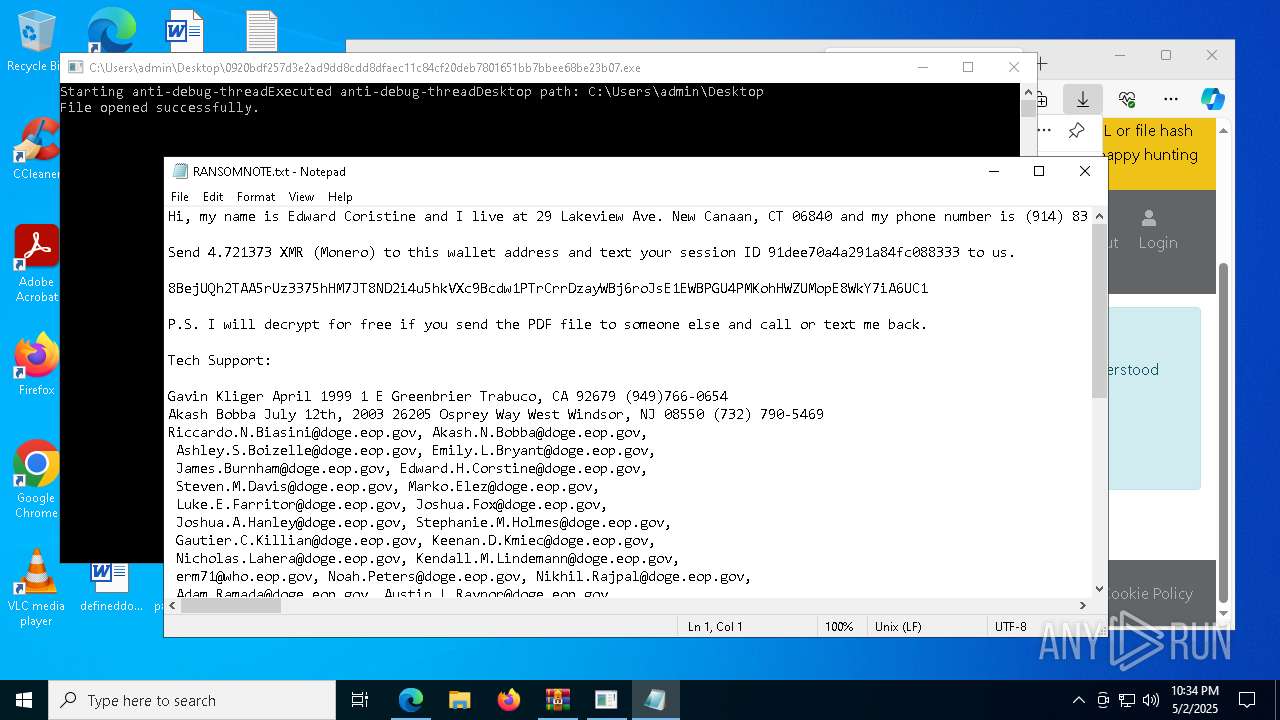Click Notepad scroll up arrow
The height and width of the screenshot is (720, 1280).
coord(1100,216)
